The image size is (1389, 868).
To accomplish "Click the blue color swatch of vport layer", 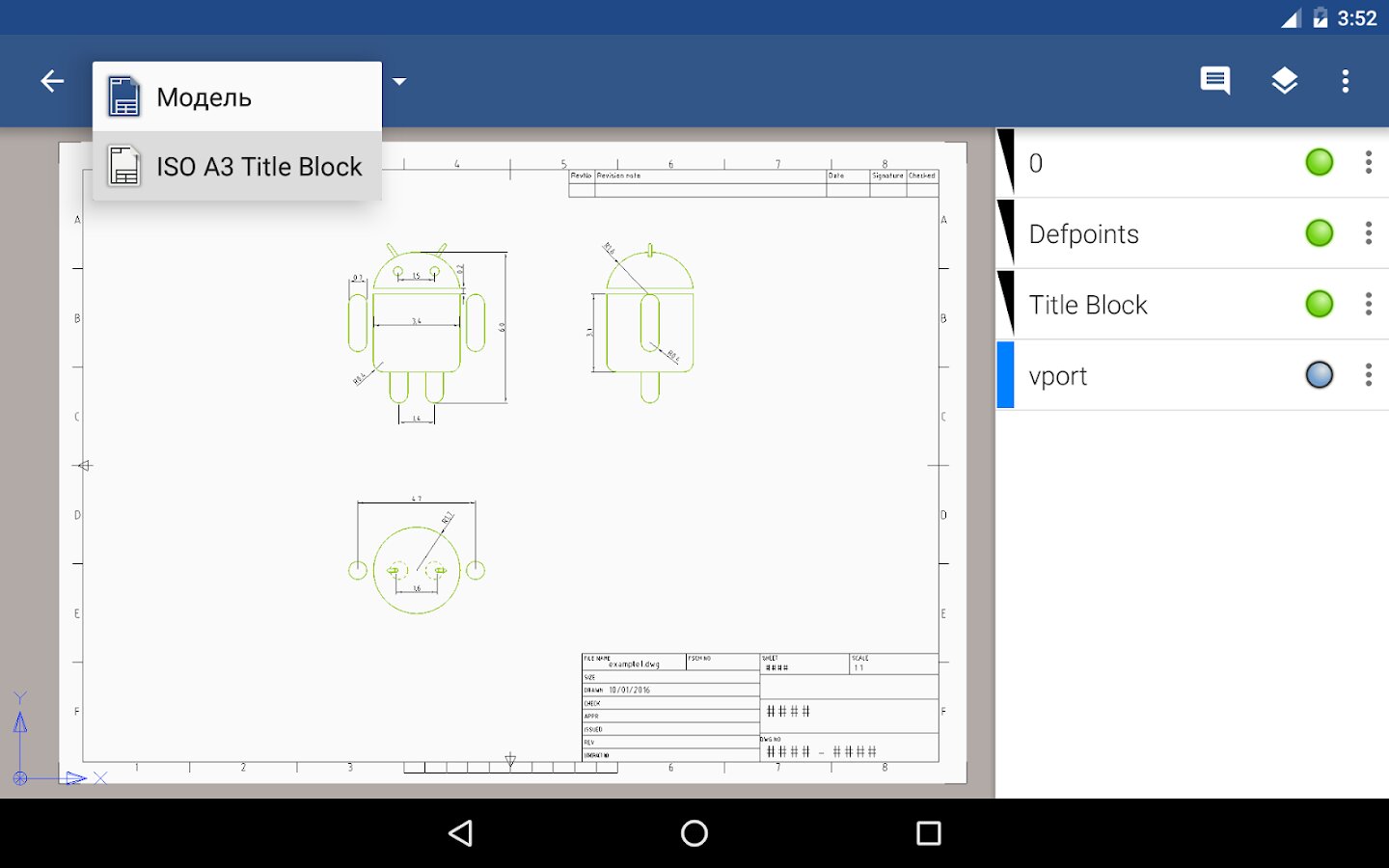I will 1004,374.
